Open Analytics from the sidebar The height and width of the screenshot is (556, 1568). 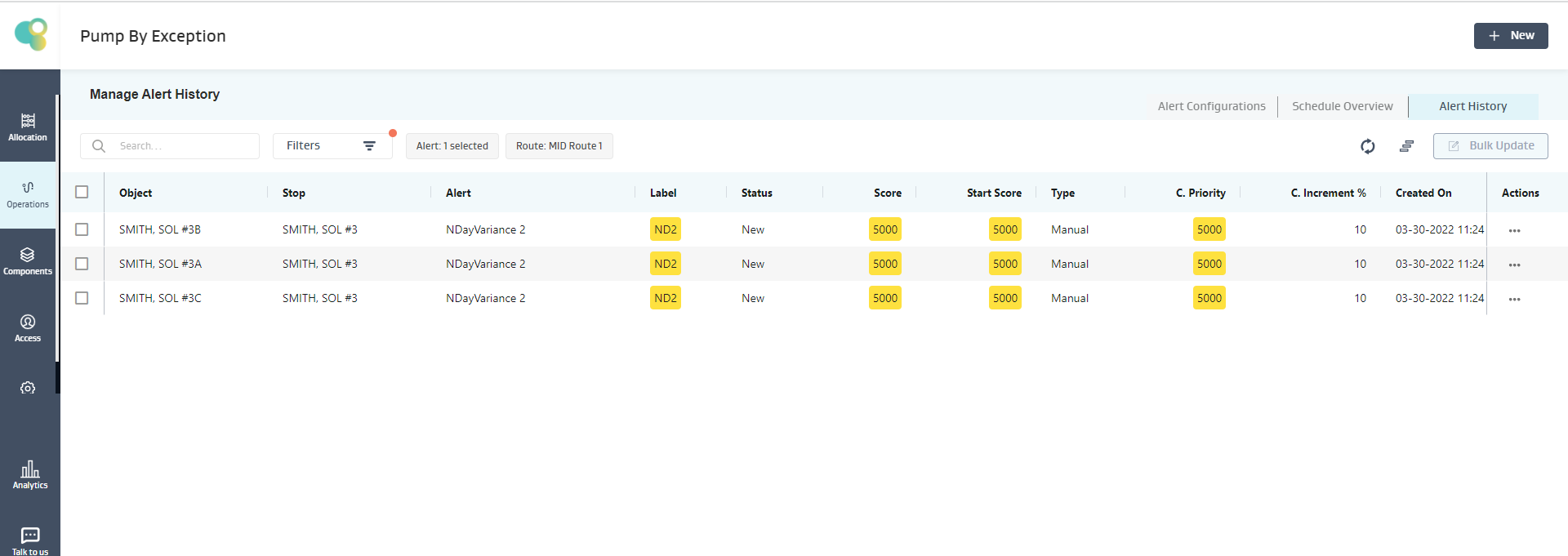30,474
